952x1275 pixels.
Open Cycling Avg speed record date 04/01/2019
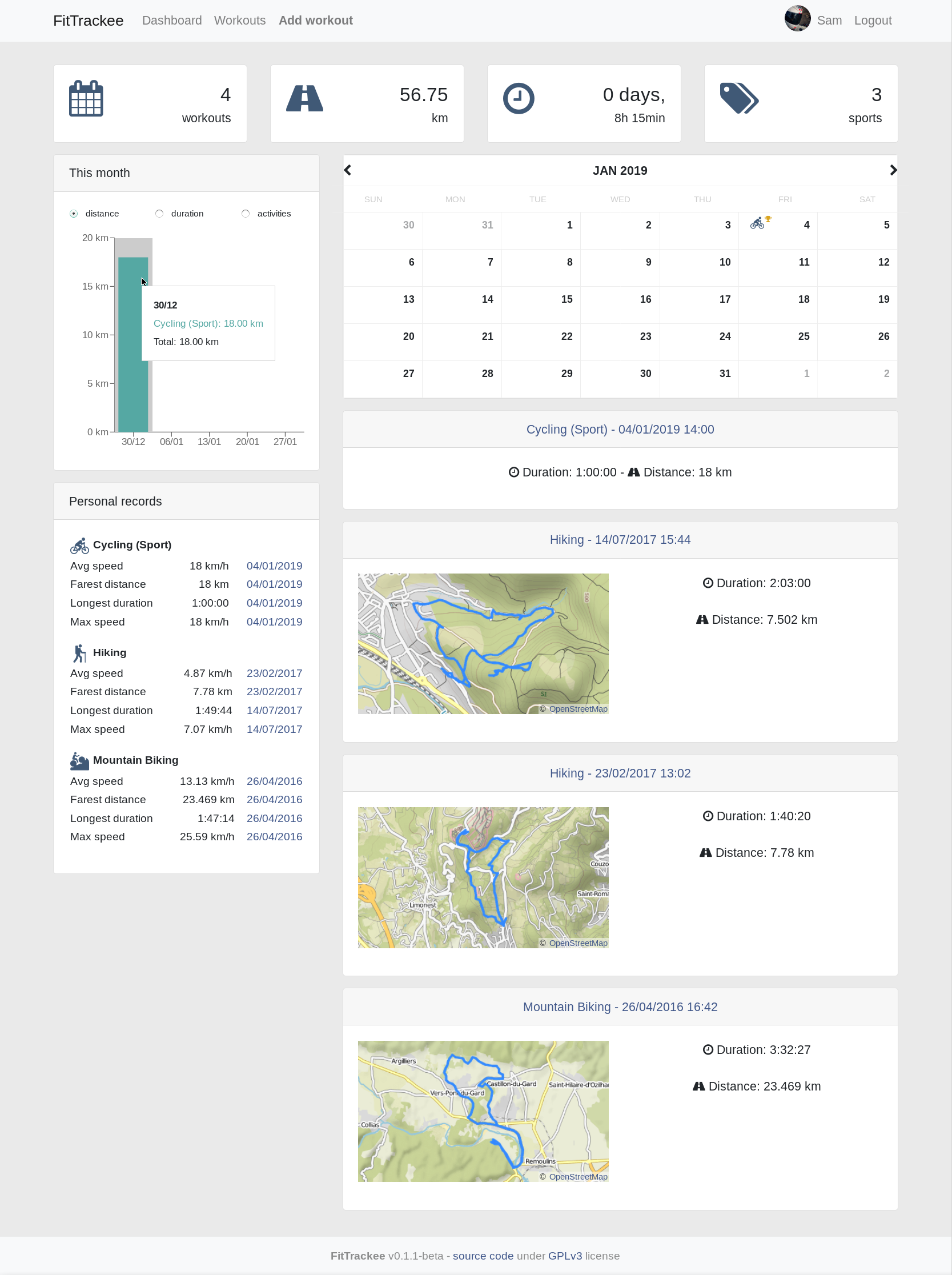pos(274,566)
